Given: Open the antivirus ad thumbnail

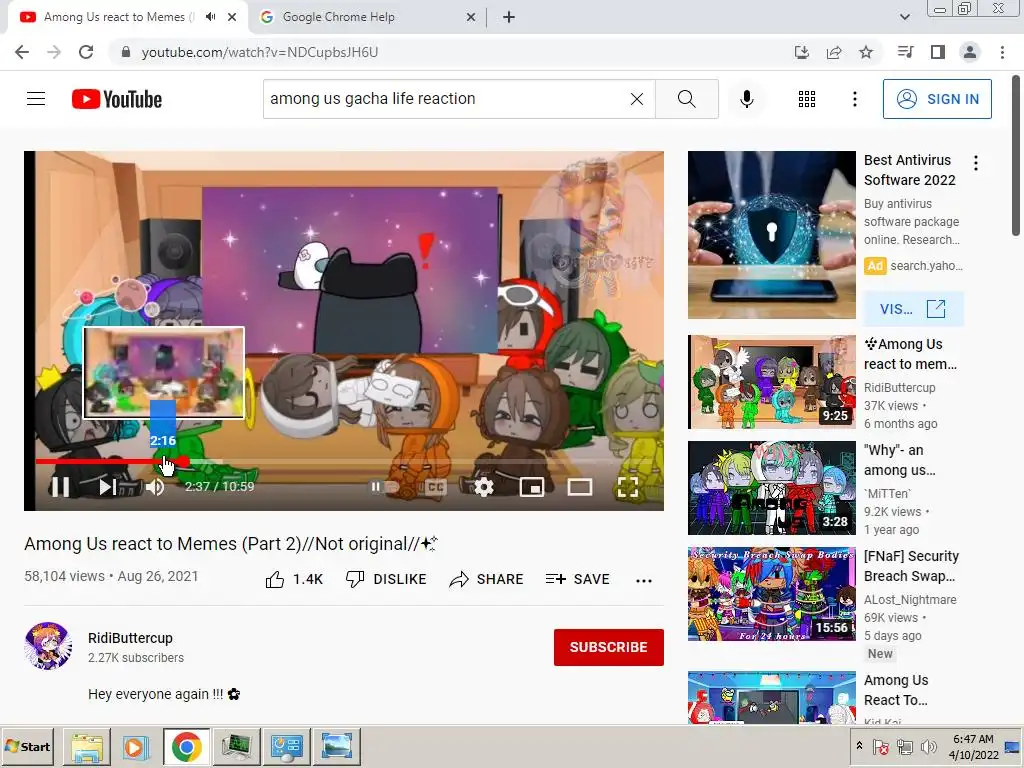Looking at the screenshot, I should [x=771, y=234].
